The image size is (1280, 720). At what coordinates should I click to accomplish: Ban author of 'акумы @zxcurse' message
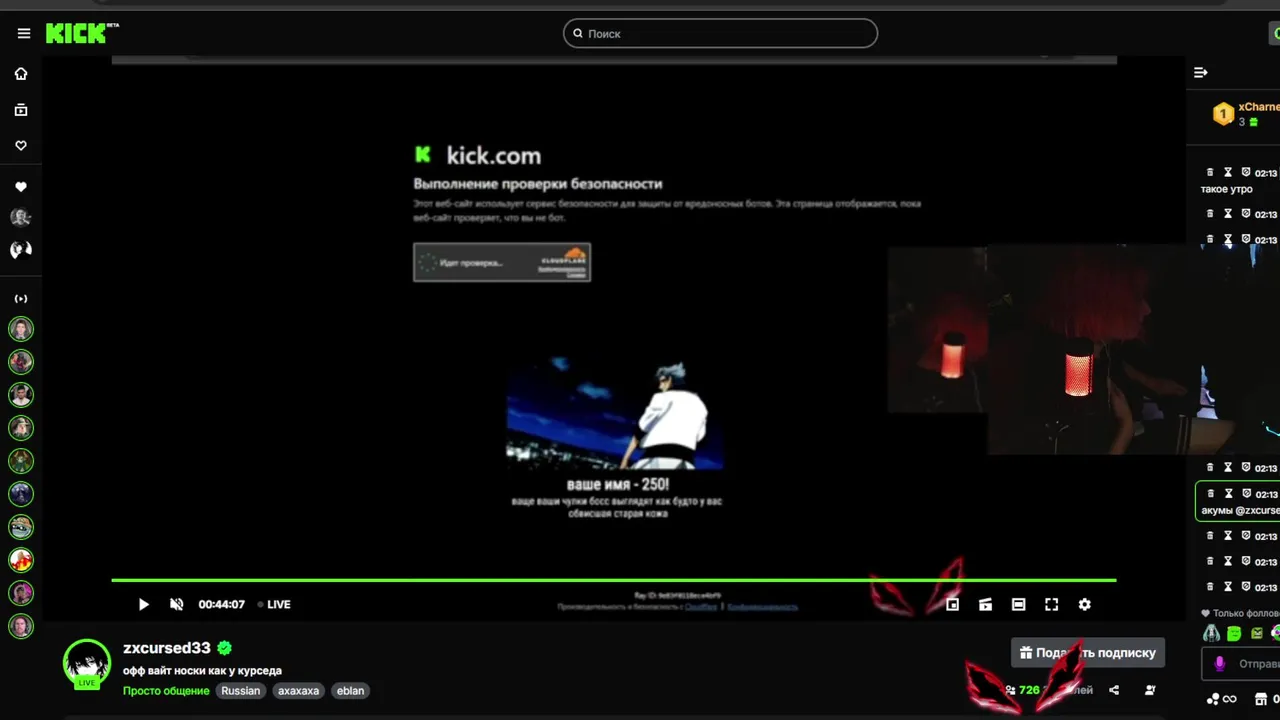1246,493
